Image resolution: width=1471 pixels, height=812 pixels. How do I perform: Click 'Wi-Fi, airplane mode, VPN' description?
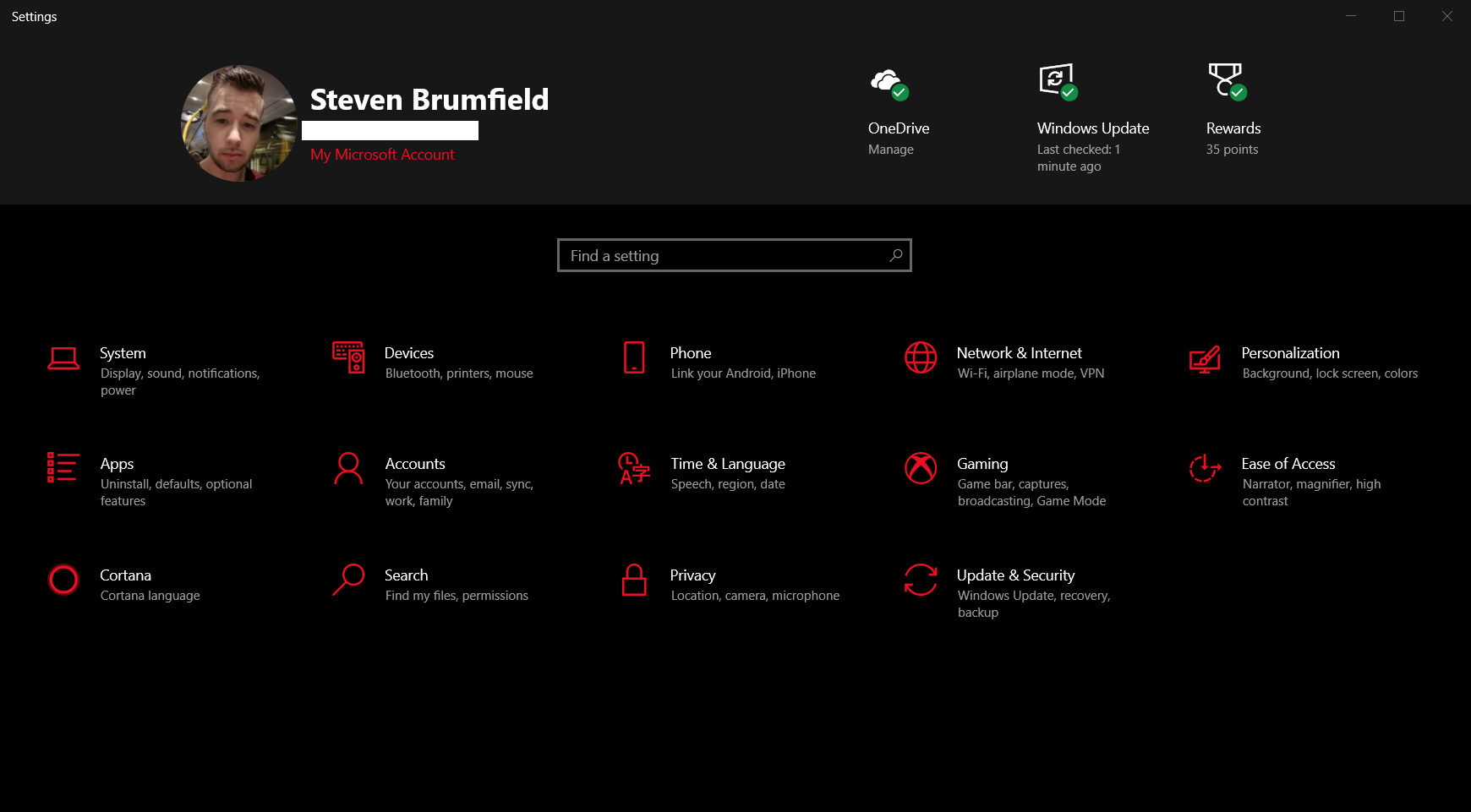[1031, 373]
